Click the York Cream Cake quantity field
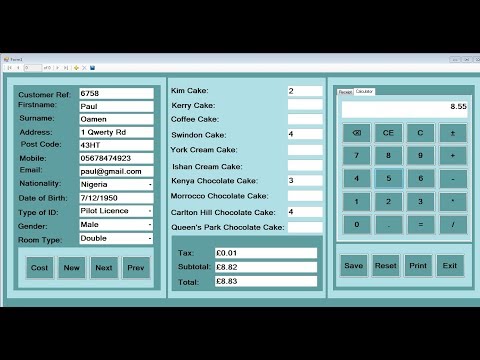 point(305,150)
